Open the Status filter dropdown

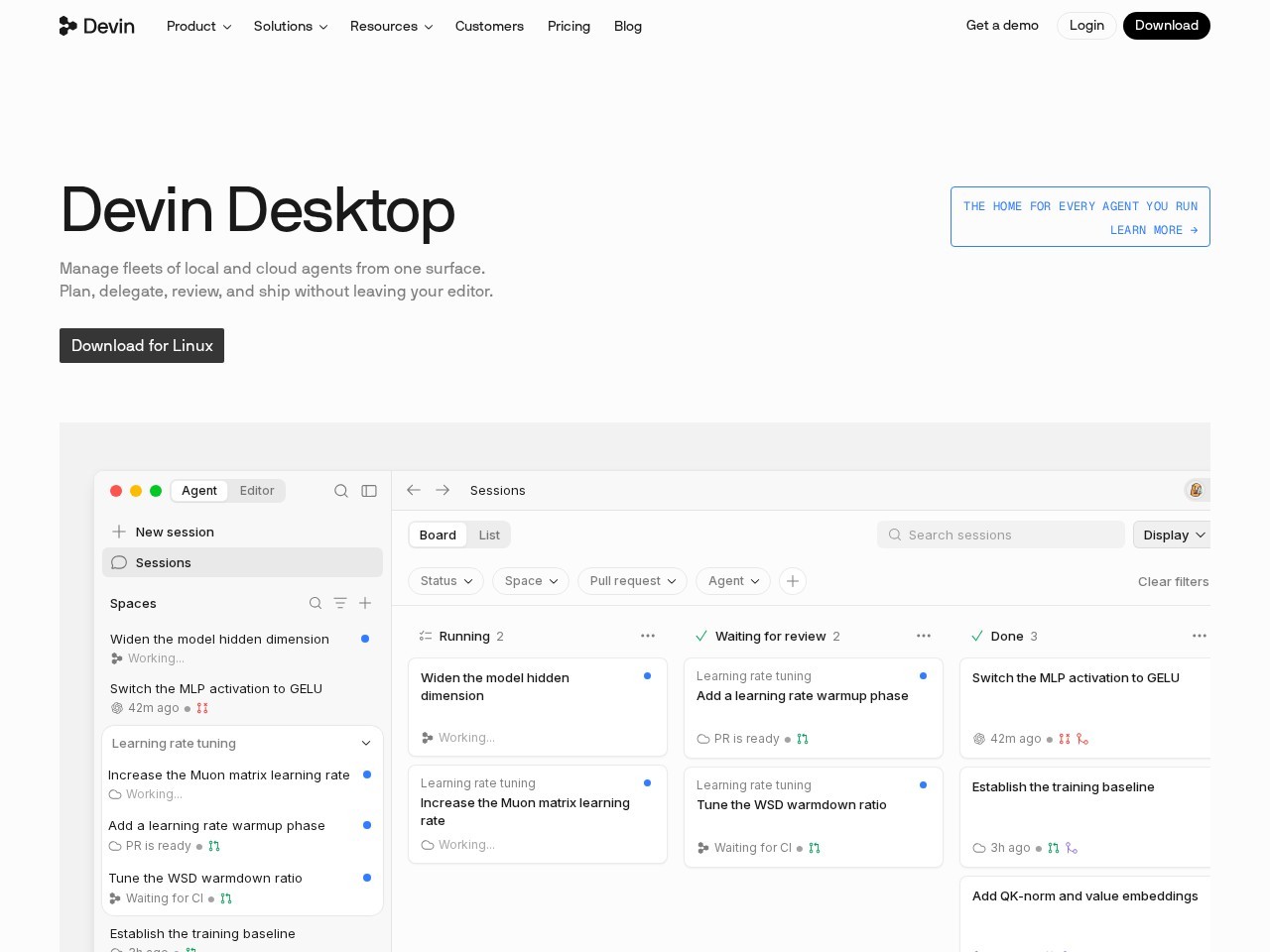tap(446, 581)
